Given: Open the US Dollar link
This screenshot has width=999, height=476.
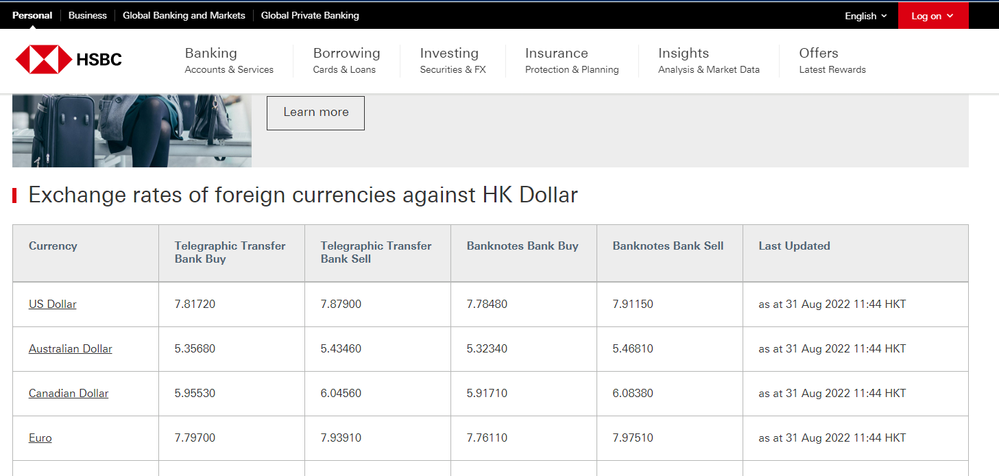Looking at the screenshot, I should (x=52, y=305).
